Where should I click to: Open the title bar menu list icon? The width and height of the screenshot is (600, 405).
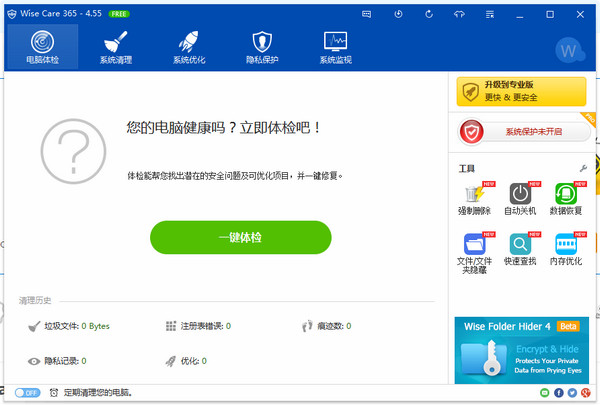click(x=488, y=14)
